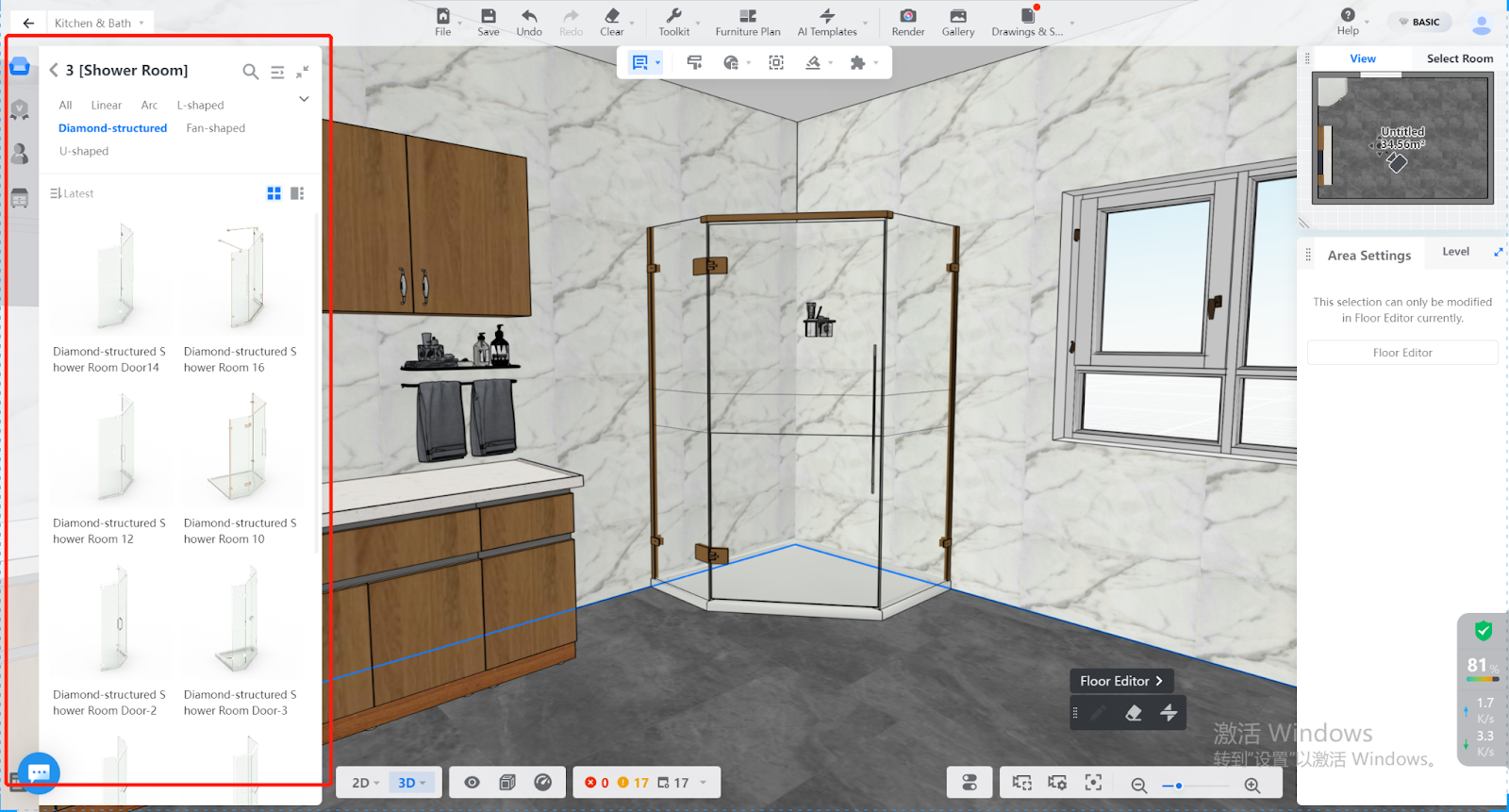Click the orange warning count 17
The width and height of the screenshot is (1509, 812).
coord(634,783)
